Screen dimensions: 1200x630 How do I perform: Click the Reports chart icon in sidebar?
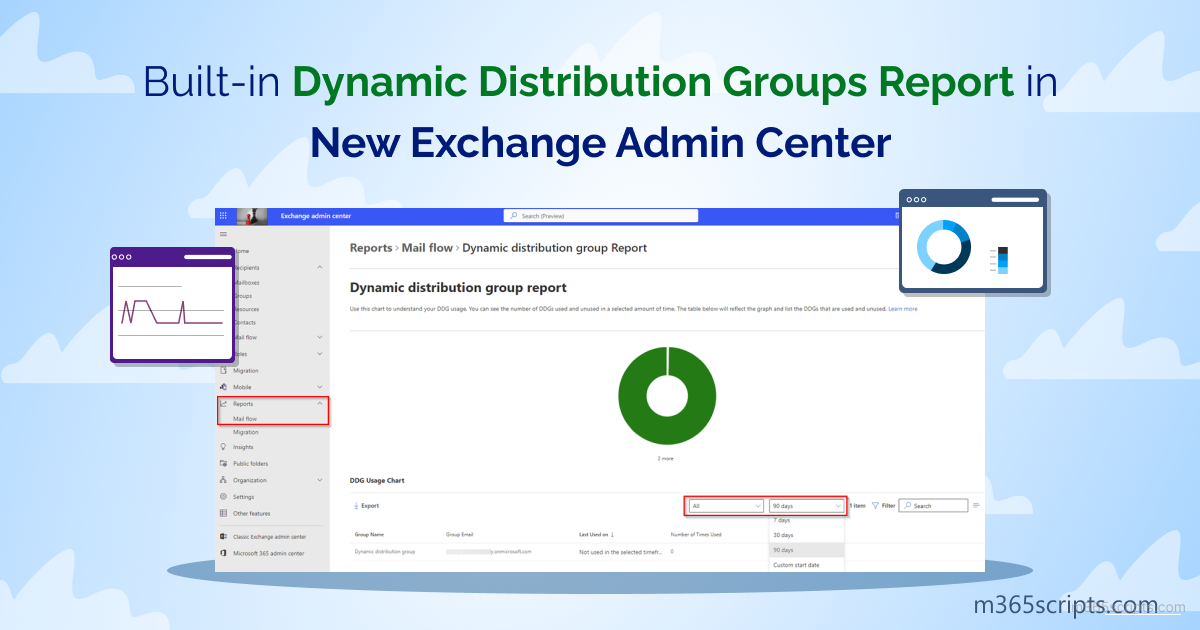coord(223,404)
